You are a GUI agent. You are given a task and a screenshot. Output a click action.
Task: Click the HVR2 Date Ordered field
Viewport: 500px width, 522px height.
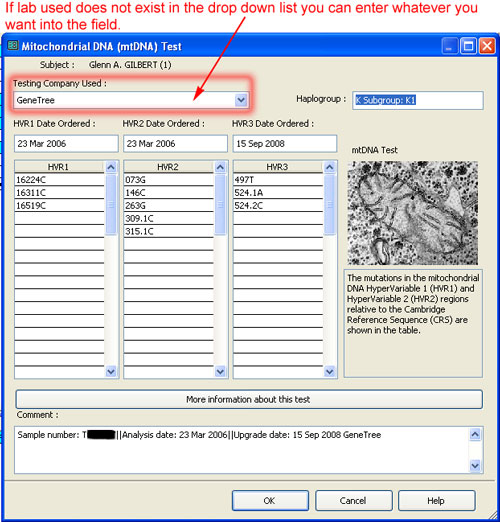(x=175, y=144)
